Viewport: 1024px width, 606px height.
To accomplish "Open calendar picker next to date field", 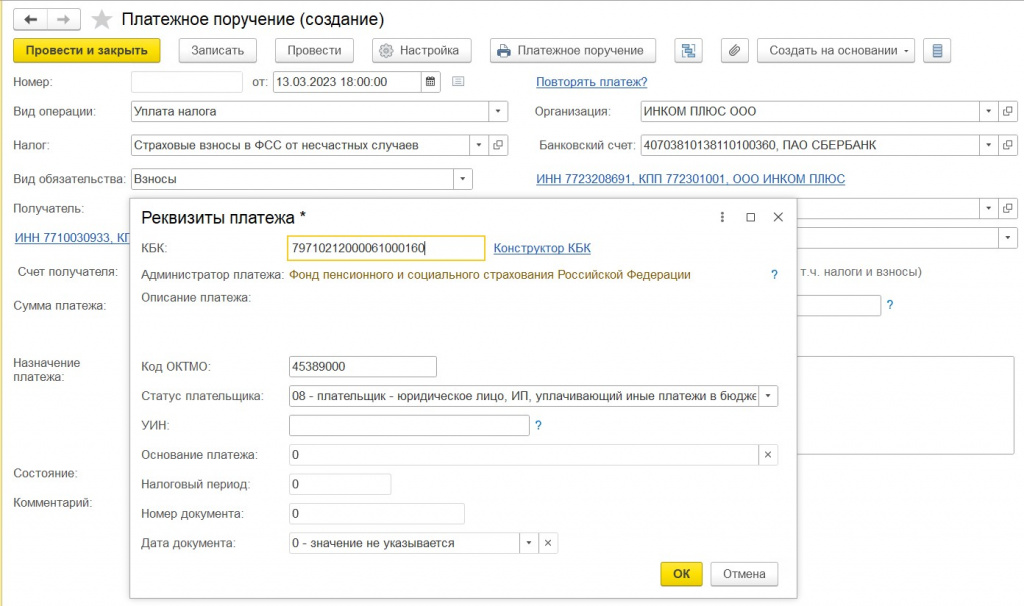I will (x=430, y=82).
